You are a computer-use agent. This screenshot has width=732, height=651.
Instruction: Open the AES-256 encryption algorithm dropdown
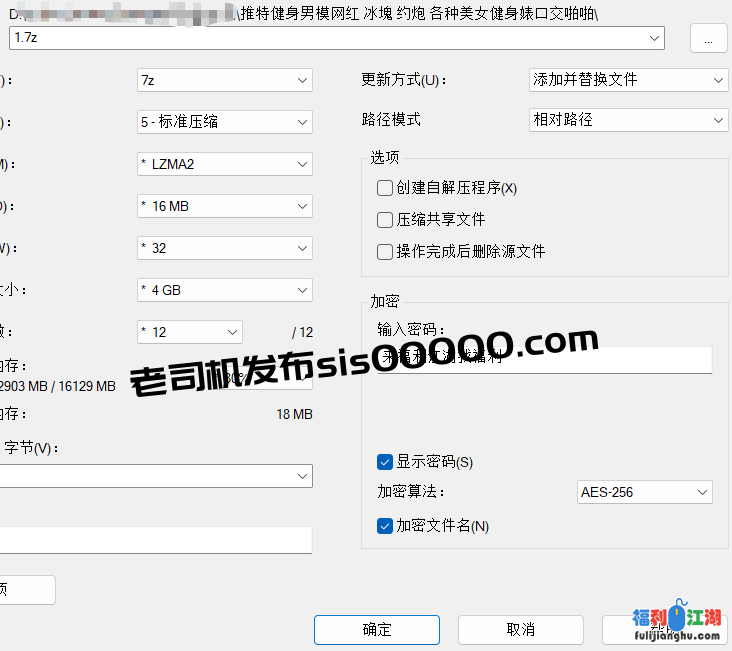coord(702,492)
